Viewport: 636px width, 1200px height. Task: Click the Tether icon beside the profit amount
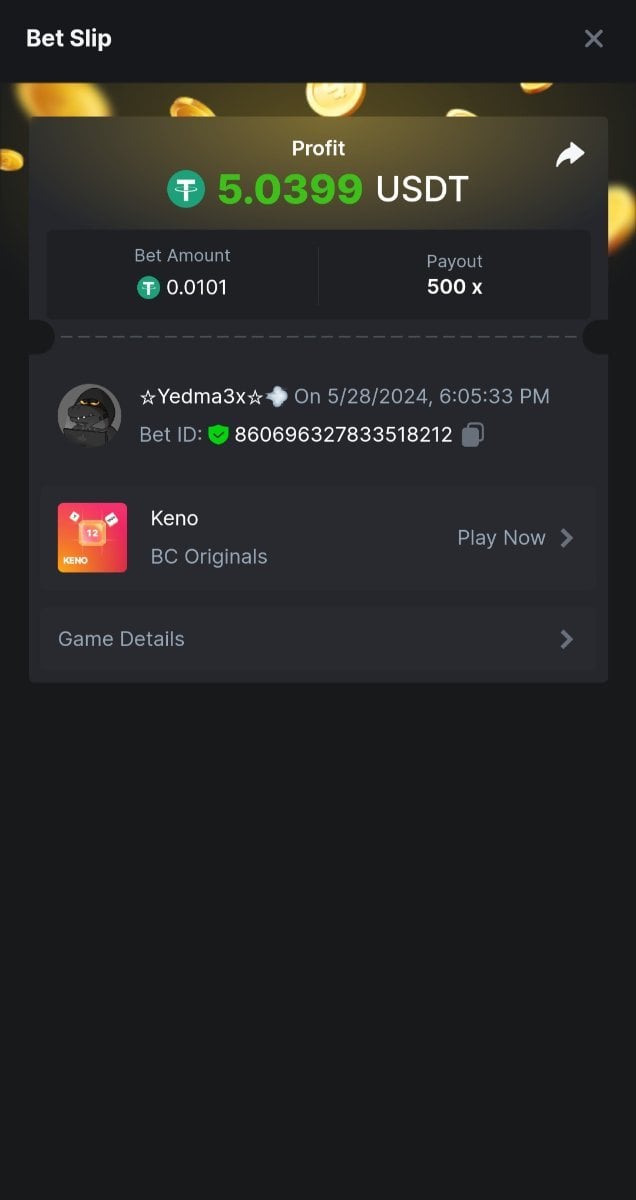(x=186, y=189)
